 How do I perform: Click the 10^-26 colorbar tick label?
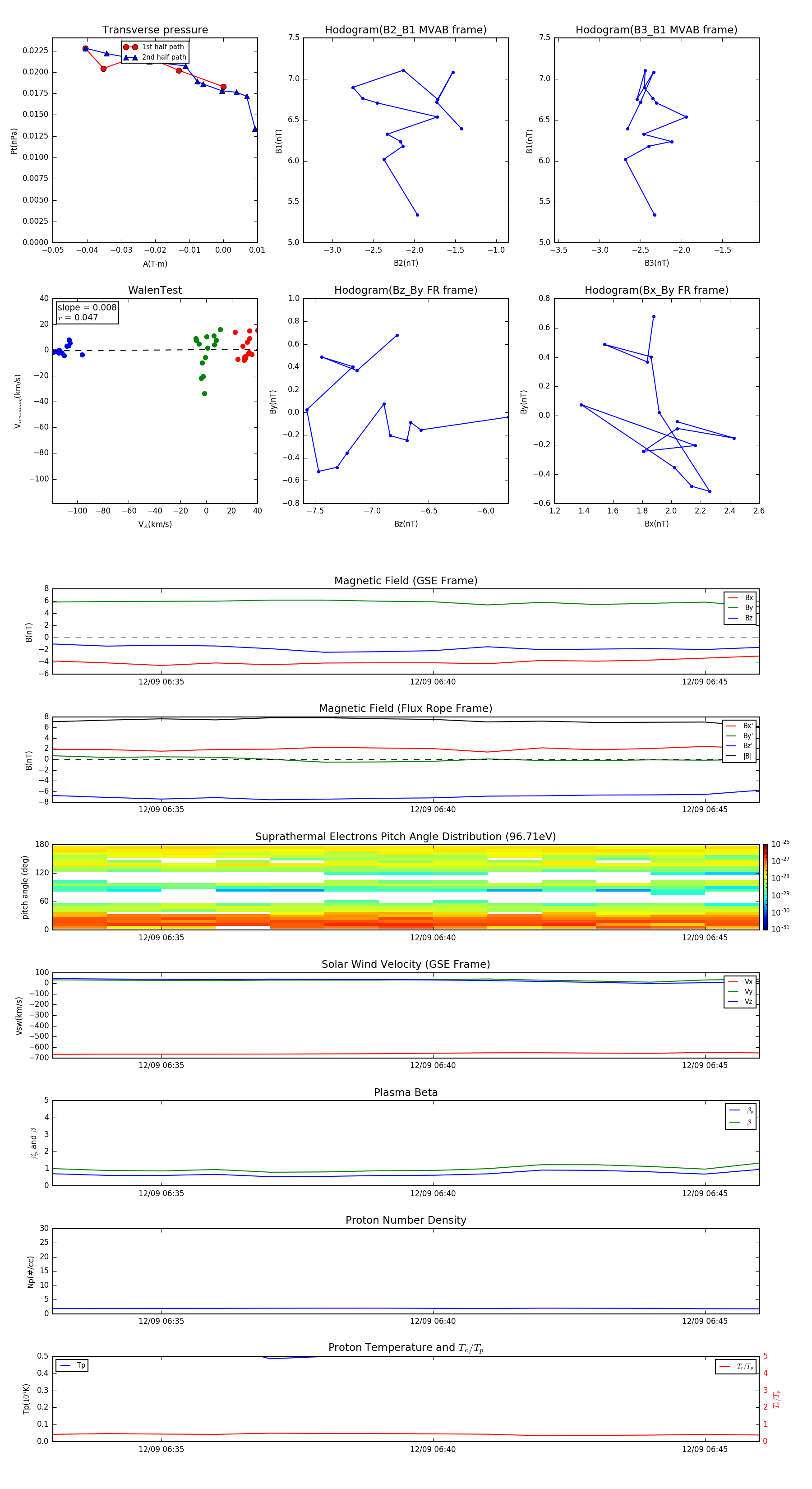point(780,844)
